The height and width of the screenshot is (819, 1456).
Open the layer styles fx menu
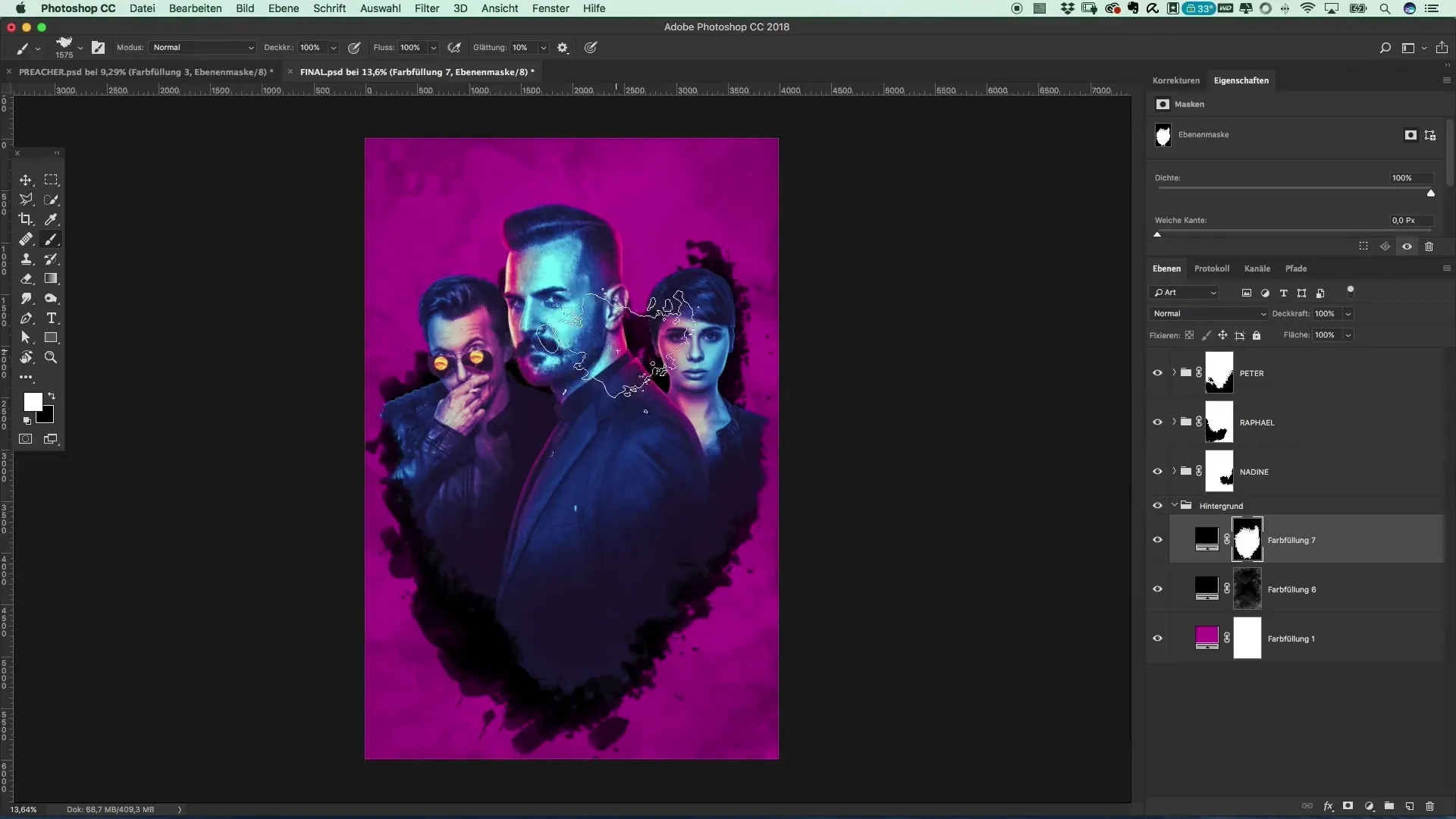(x=1329, y=806)
